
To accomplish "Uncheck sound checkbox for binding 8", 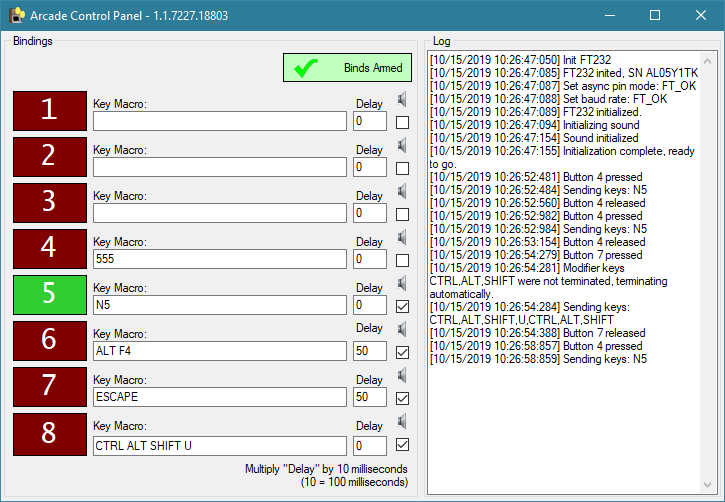I will 402,445.
